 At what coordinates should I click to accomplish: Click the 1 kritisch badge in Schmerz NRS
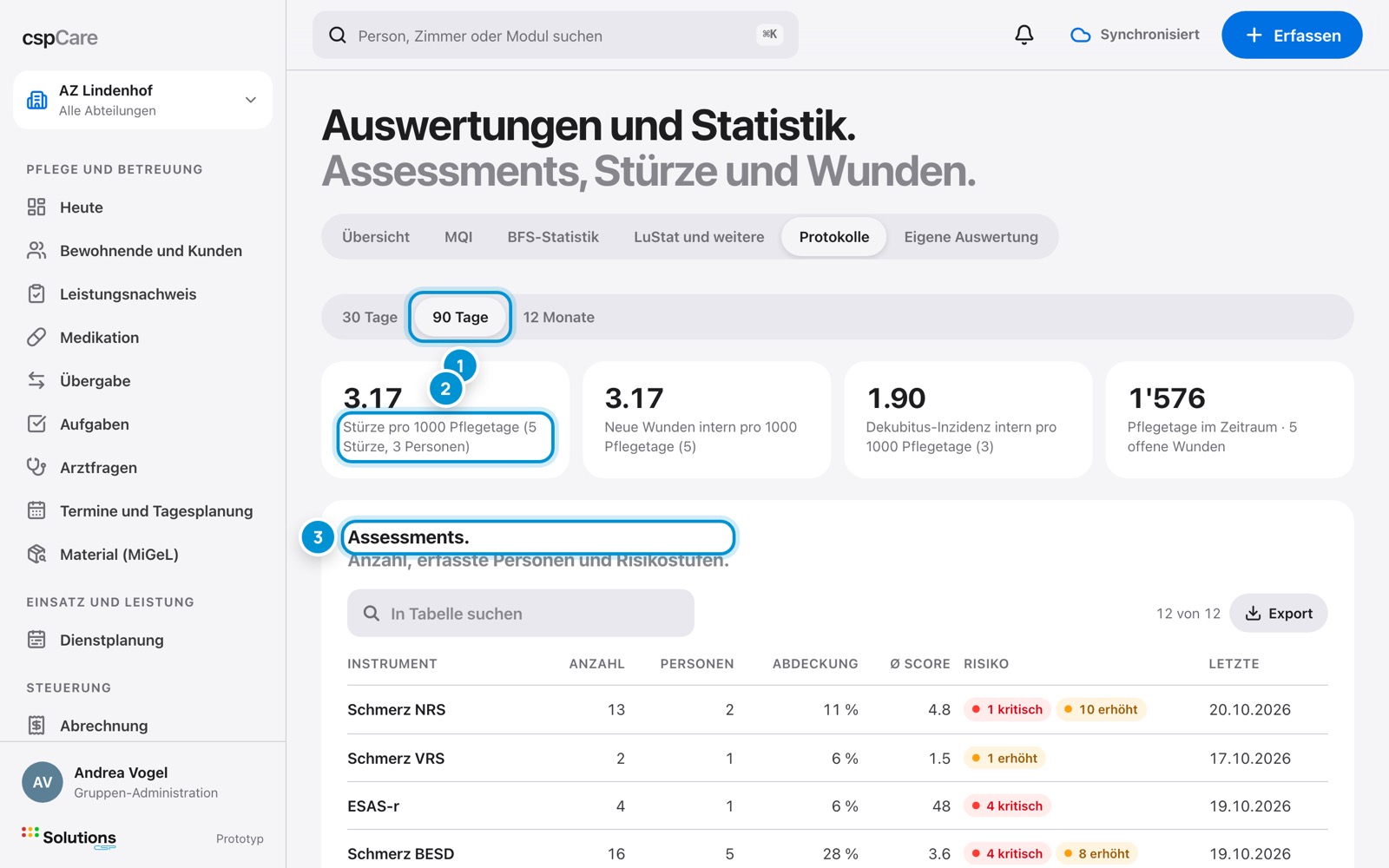1007,709
